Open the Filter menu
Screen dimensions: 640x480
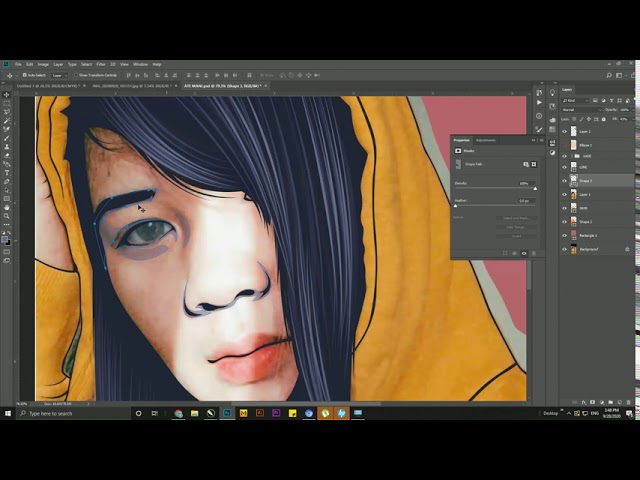(x=101, y=64)
